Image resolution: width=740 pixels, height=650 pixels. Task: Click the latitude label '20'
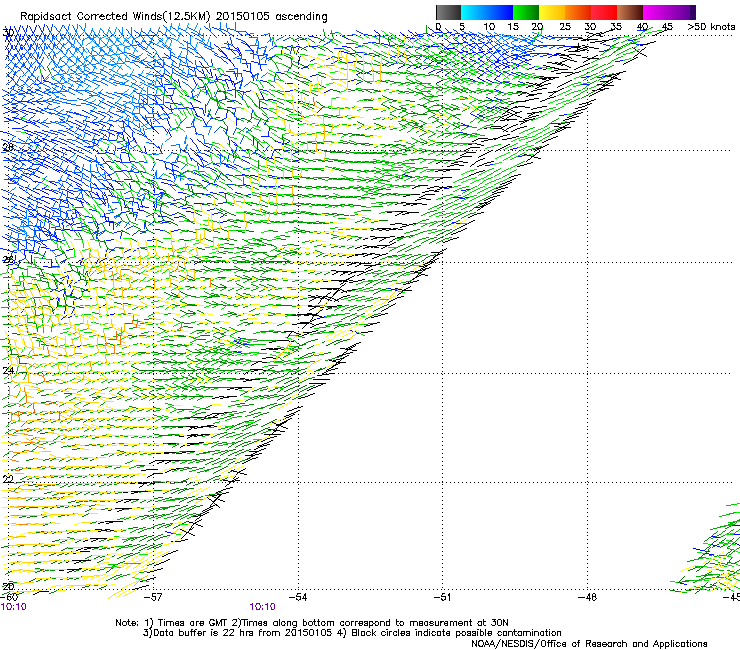[x=8, y=586]
